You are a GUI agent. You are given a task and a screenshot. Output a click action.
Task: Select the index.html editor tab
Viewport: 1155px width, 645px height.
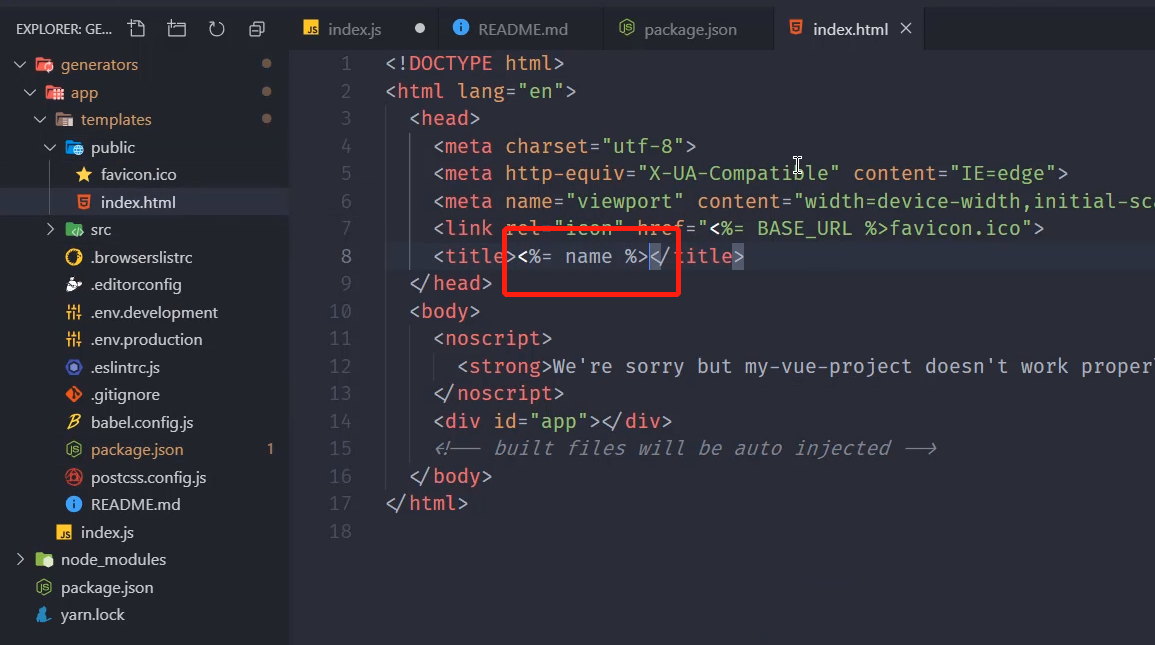[x=850, y=29]
